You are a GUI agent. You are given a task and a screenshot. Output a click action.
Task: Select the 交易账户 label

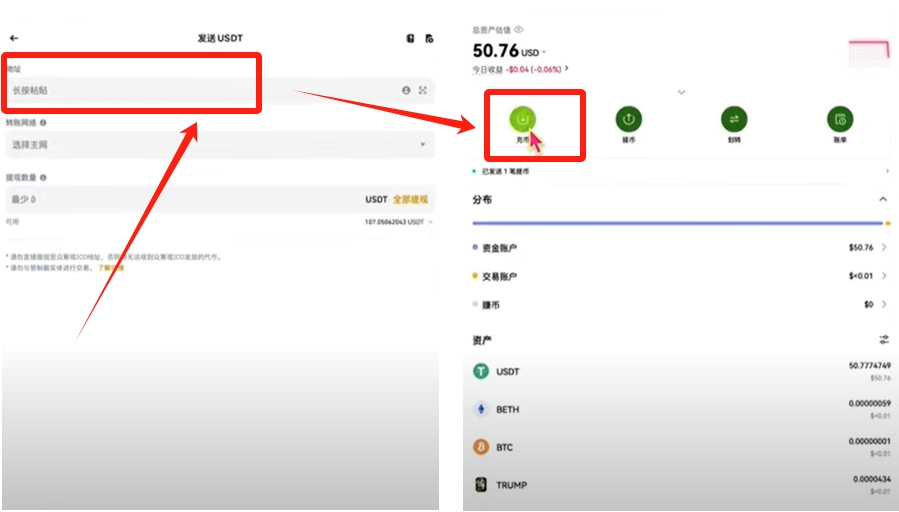499,276
